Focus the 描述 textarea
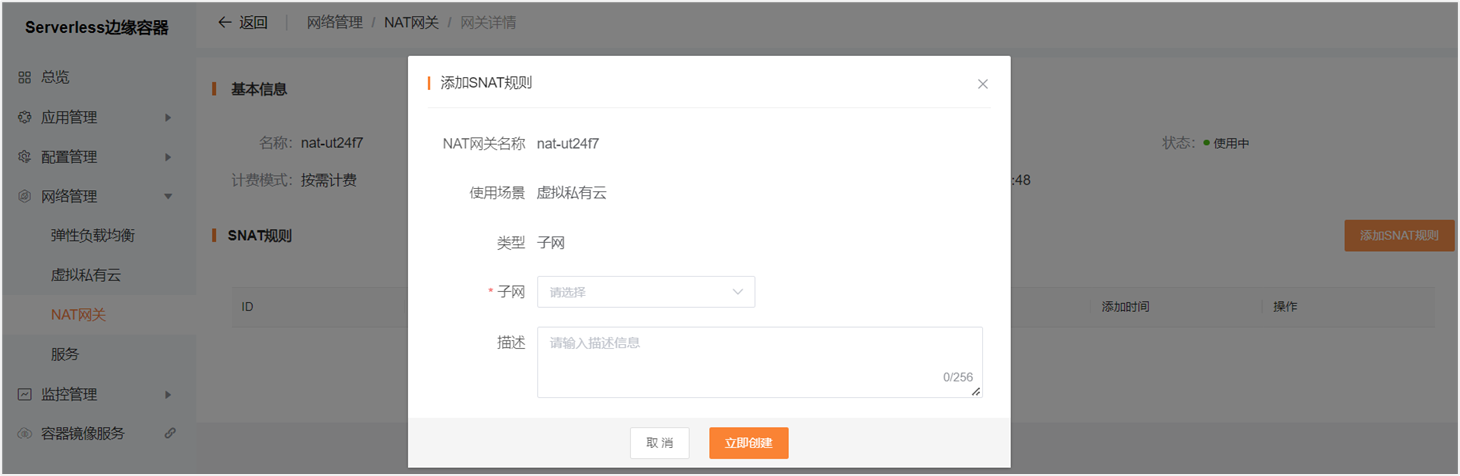 click(x=760, y=362)
